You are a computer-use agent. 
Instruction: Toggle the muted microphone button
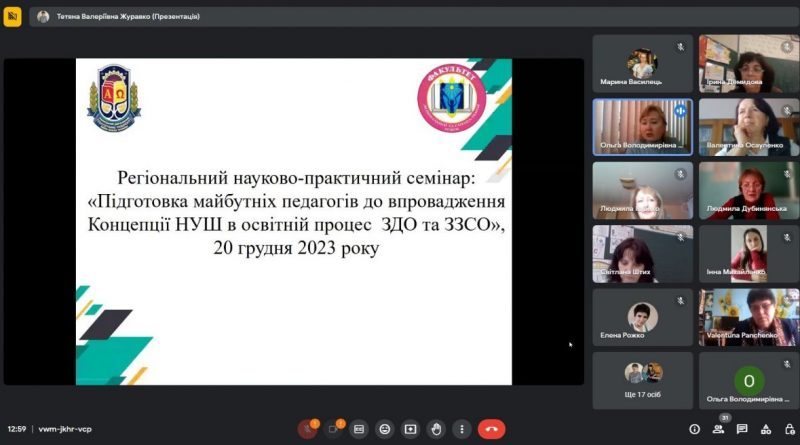[x=308, y=429]
